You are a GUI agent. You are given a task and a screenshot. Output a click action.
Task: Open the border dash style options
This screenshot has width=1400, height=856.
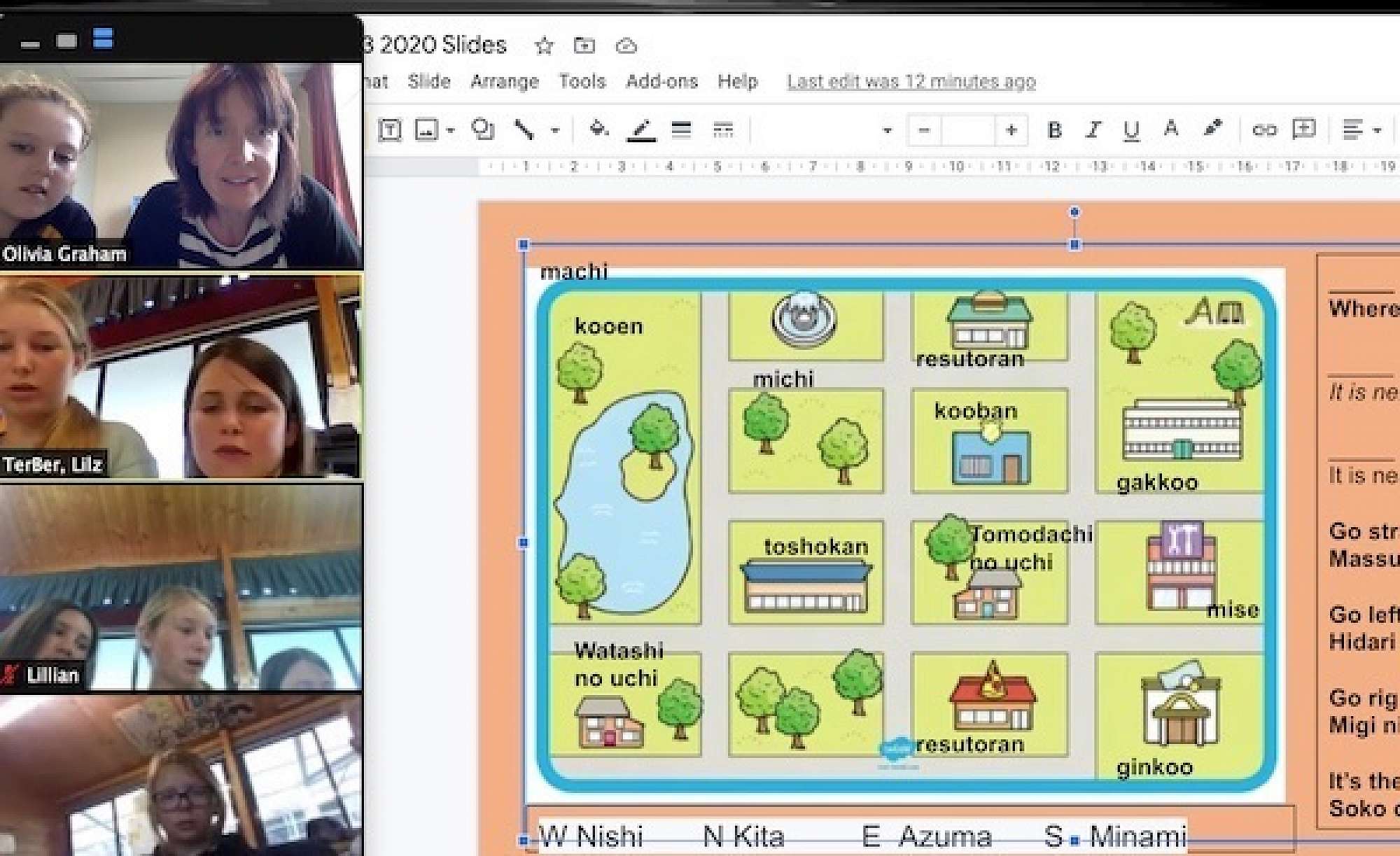tap(722, 130)
